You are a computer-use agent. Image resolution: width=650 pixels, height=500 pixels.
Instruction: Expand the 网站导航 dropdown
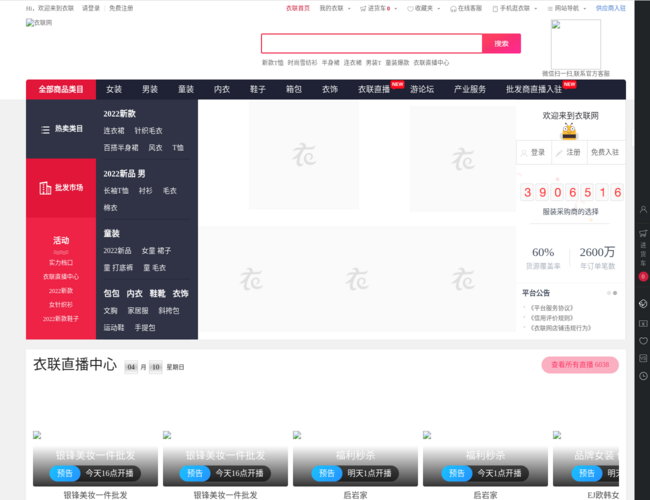(568, 7)
